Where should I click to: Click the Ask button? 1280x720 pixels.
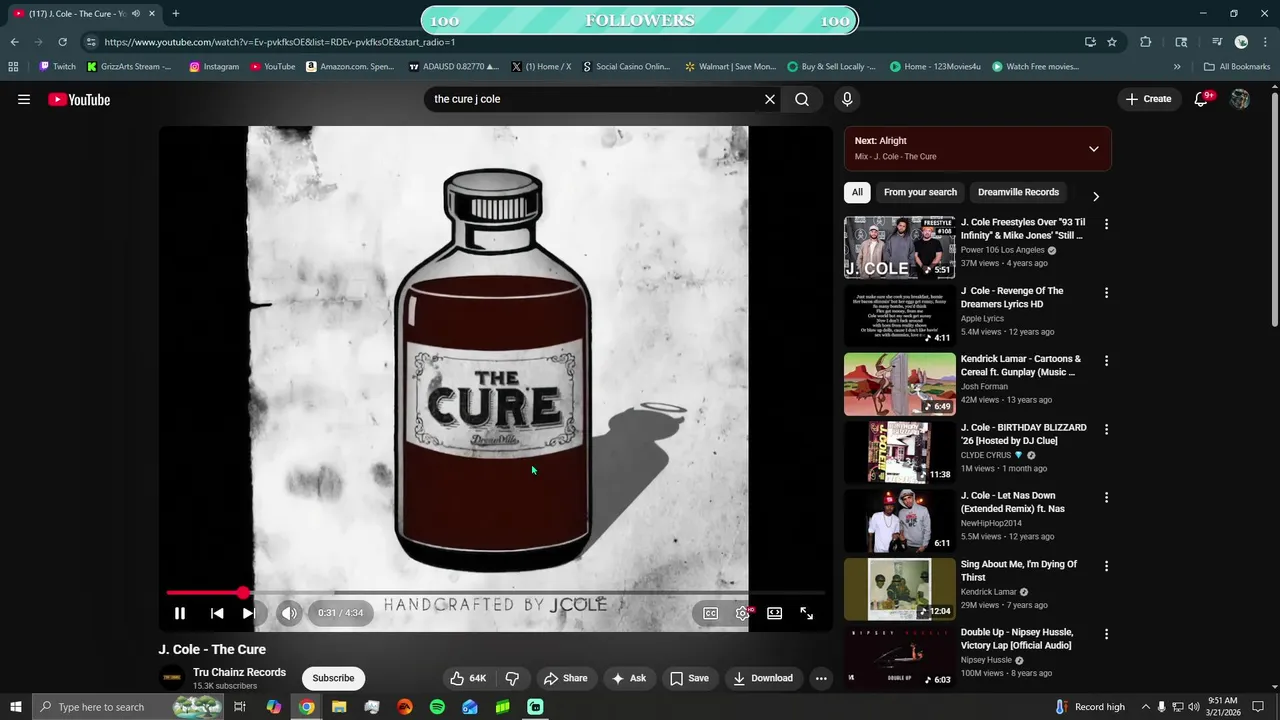[x=629, y=678]
